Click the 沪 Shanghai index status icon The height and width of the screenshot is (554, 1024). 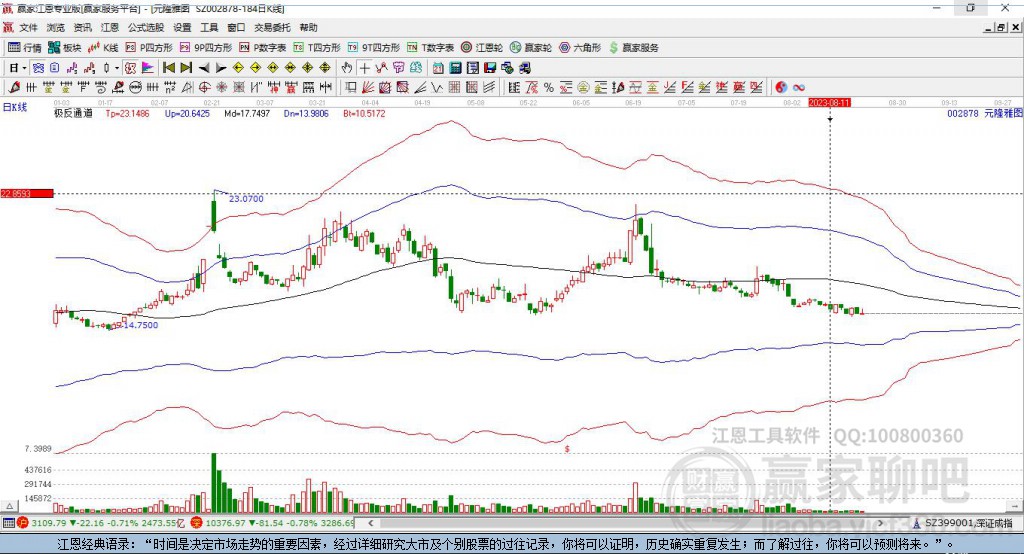tap(23, 523)
